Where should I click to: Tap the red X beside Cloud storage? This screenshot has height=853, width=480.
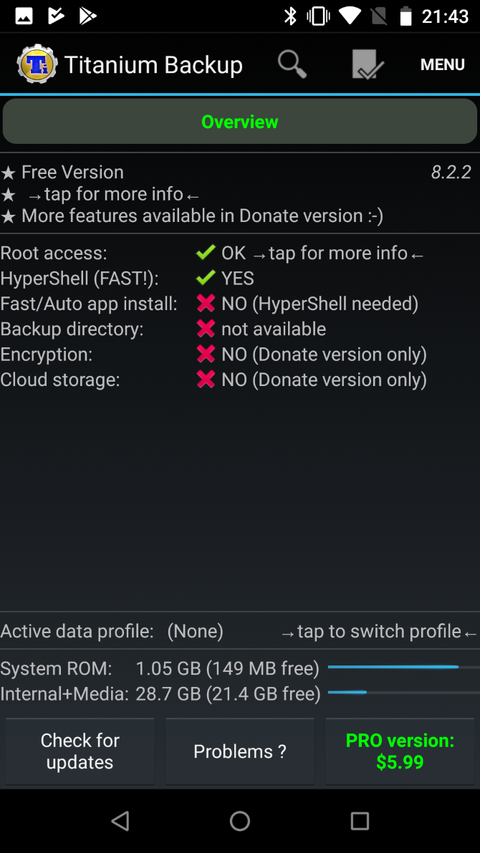coord(206,379)
